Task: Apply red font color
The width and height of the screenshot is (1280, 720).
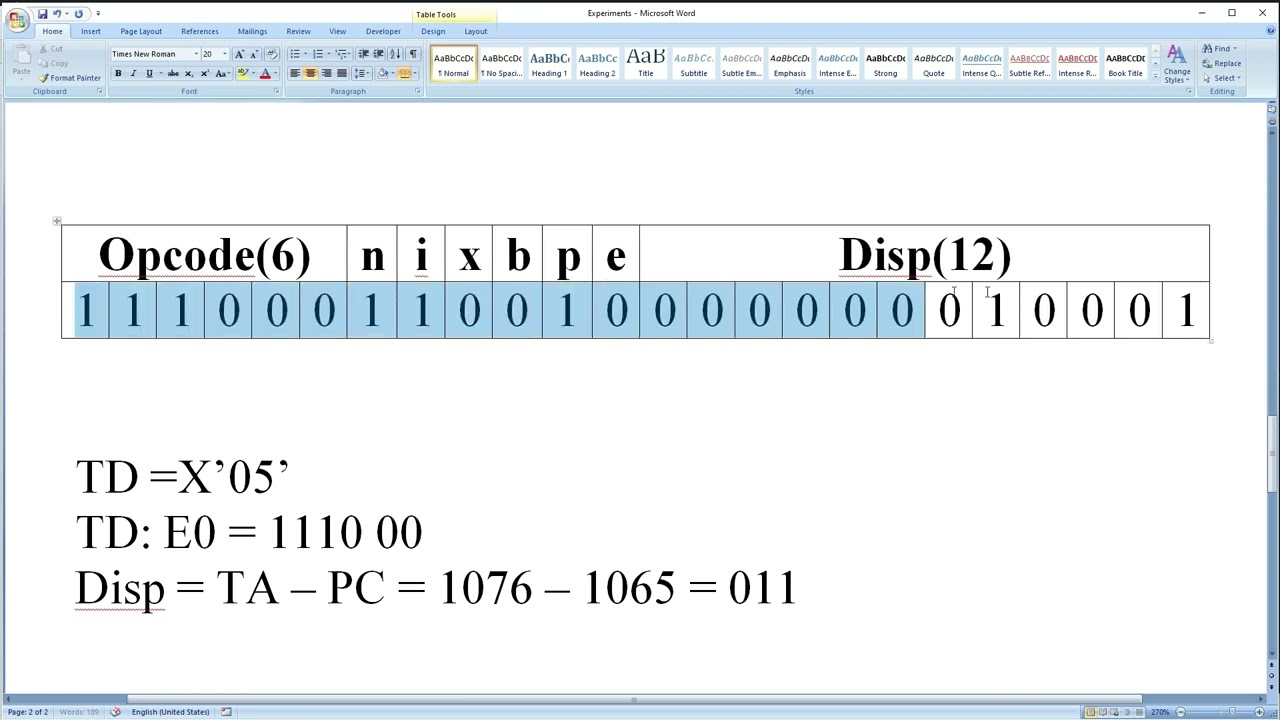Action: pyautogui.click(x=265, y=74)
